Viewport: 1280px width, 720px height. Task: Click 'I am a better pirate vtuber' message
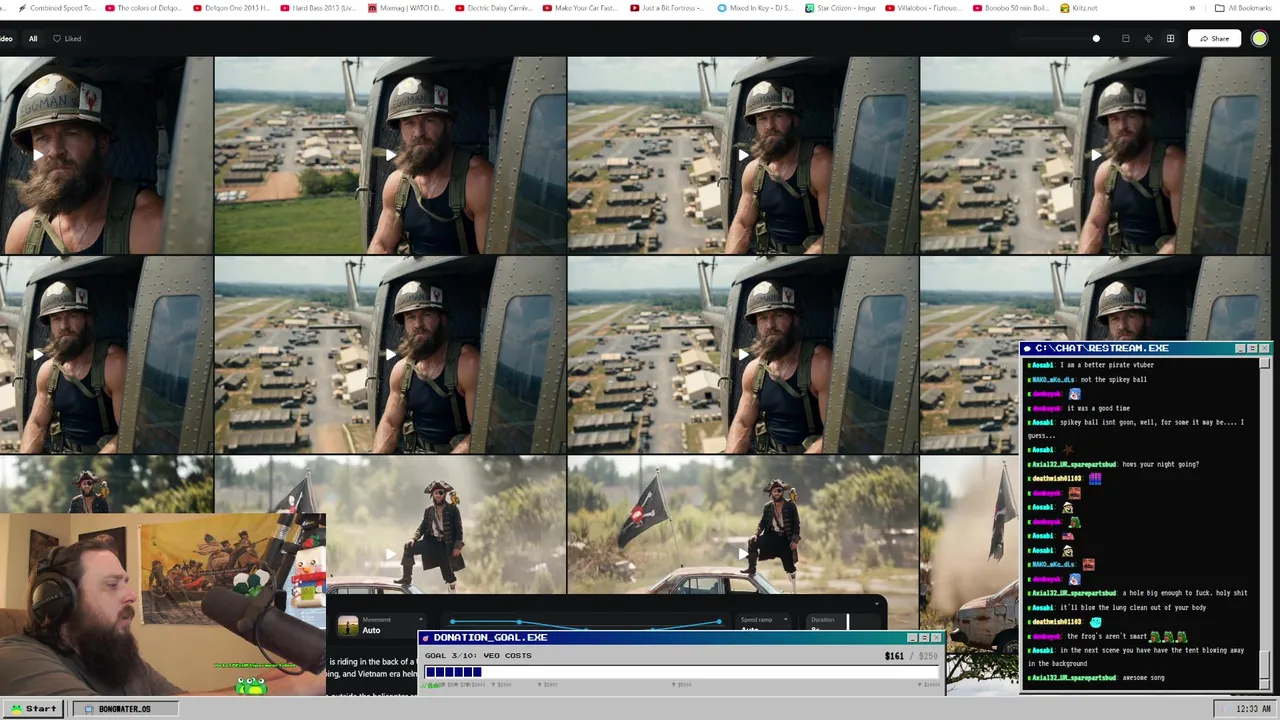pyautogui.click(x=1107, y=365)
